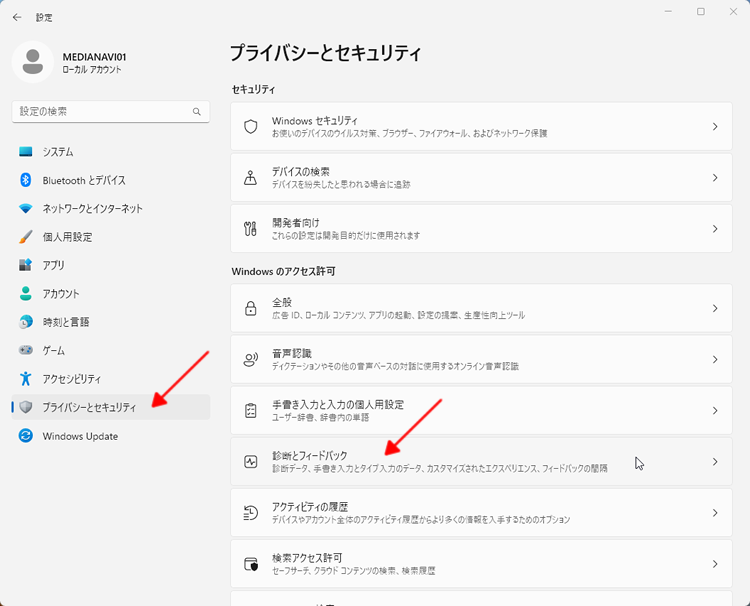
Task: Open the 全般 title
Action: click(x=282, y=302)
